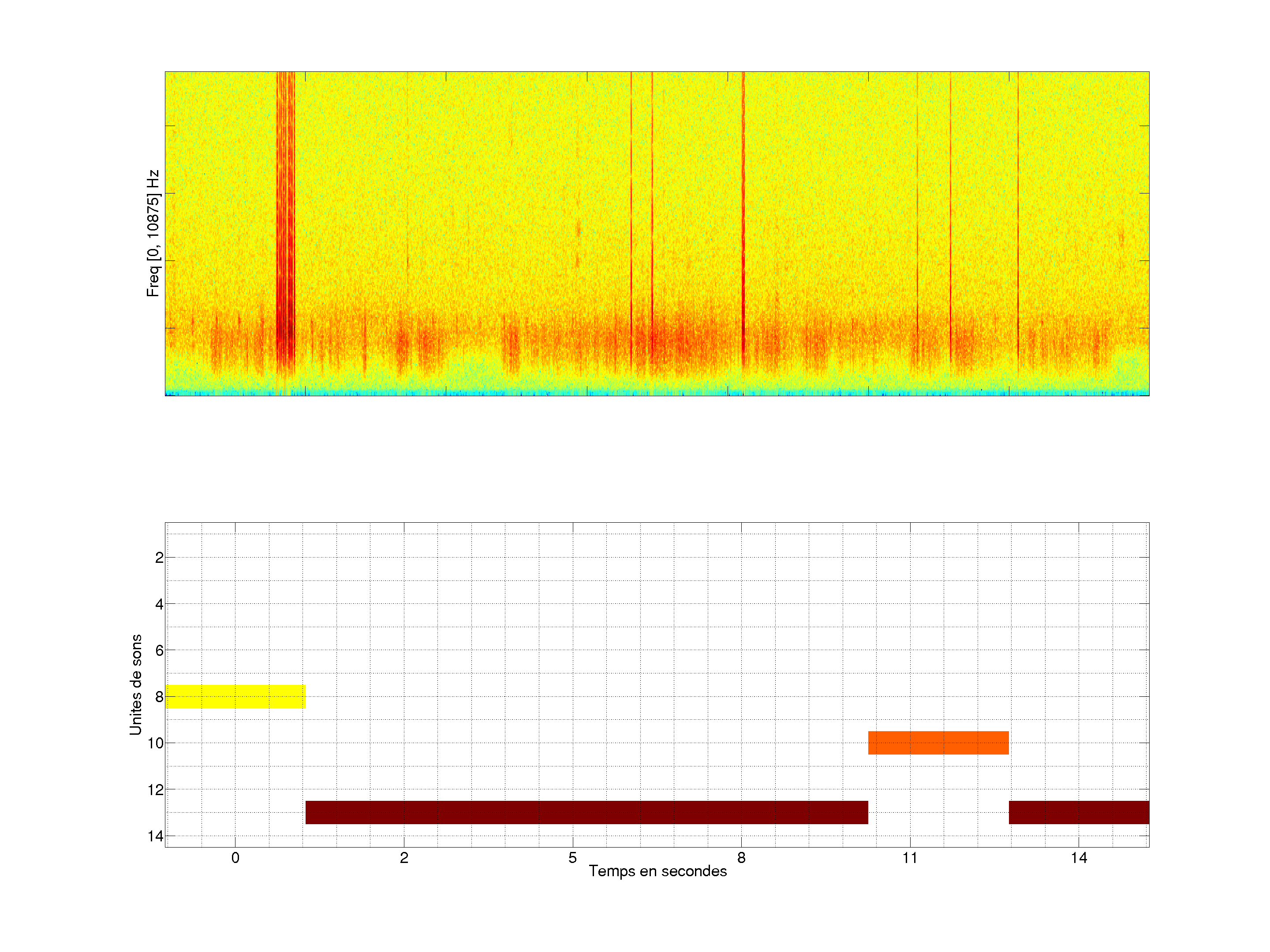Click the 'Unites de sons' axis label
This screenshot has width=1270, height=952.
[x=135, y=684]
